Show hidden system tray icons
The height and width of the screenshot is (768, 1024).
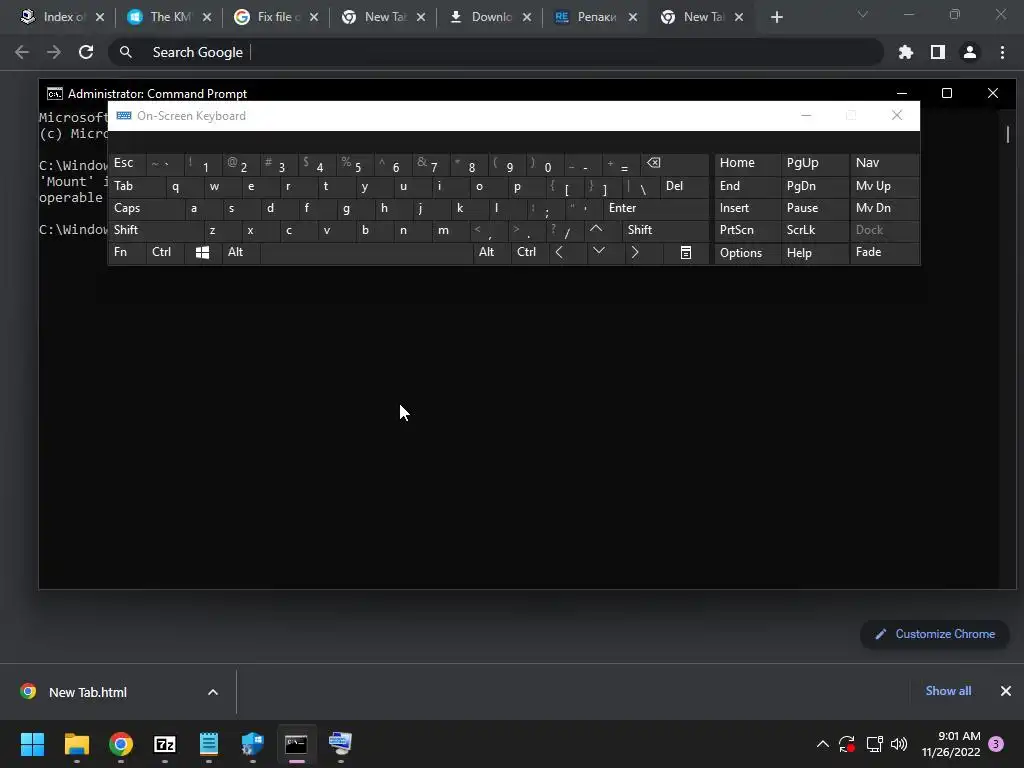823,744
